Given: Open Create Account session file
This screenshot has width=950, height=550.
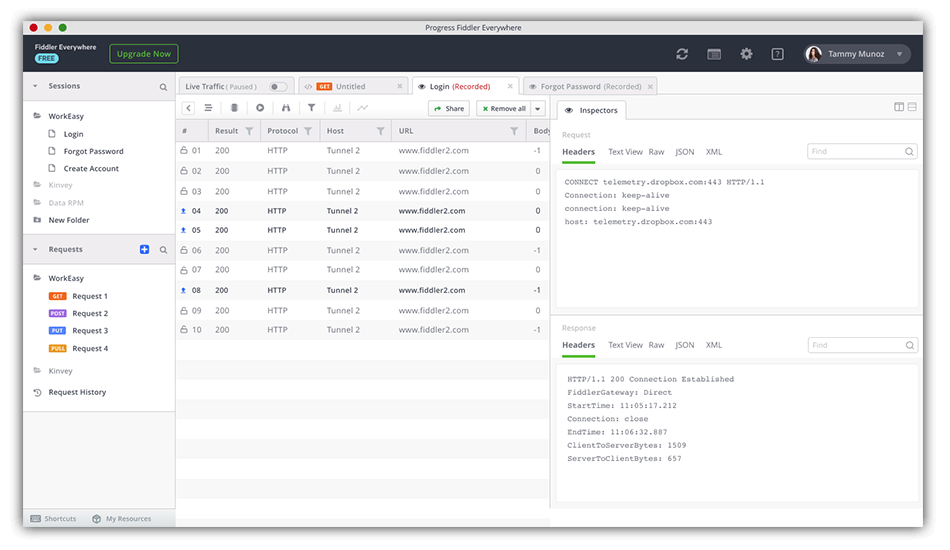Looking at the screenshot, I should point(91,168).
